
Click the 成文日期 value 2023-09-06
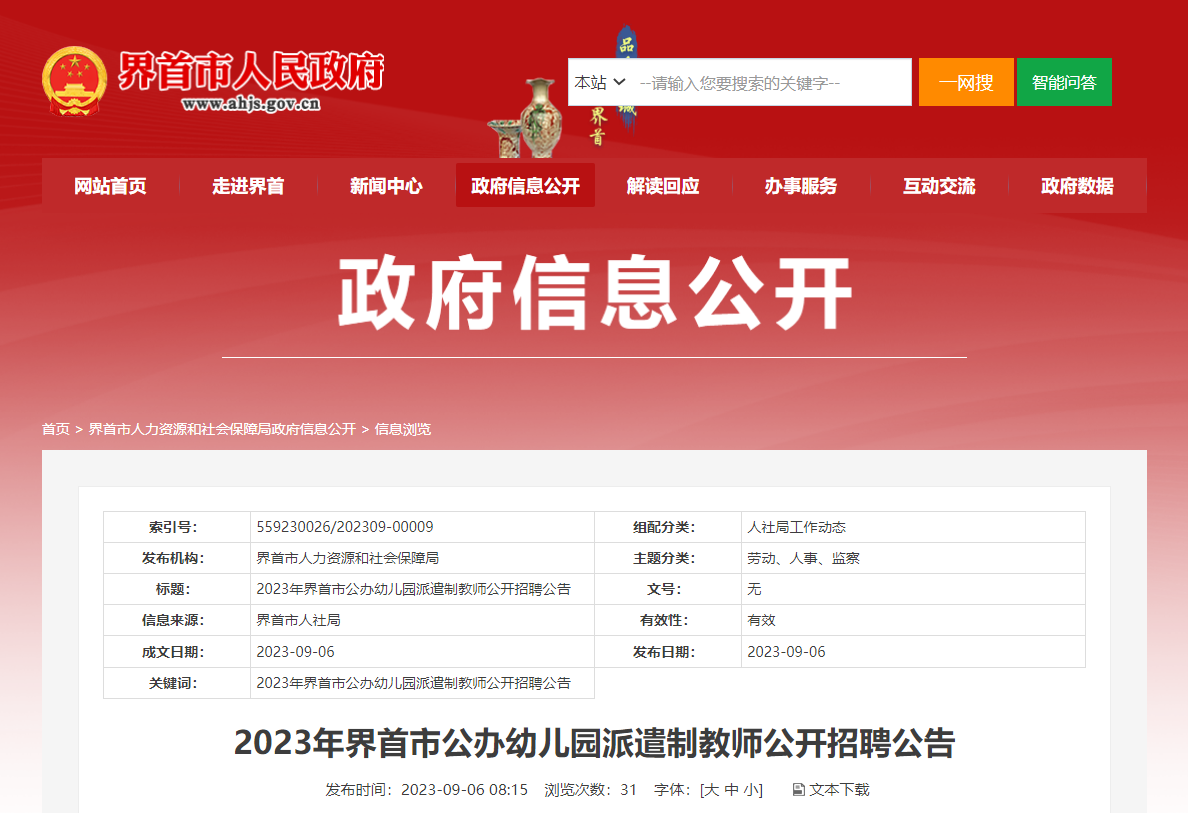point(295,652)
